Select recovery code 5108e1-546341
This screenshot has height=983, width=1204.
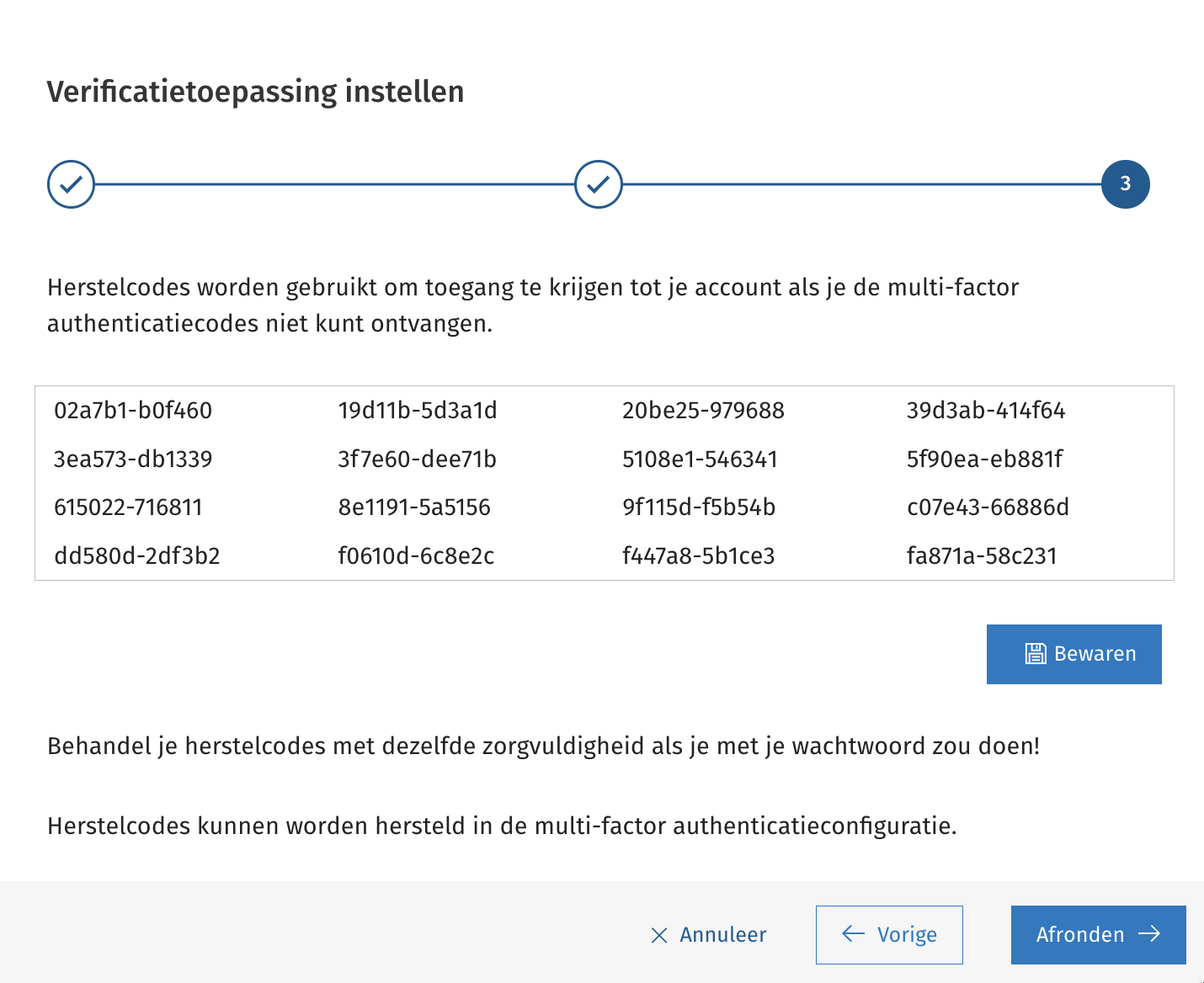(701, 459)
